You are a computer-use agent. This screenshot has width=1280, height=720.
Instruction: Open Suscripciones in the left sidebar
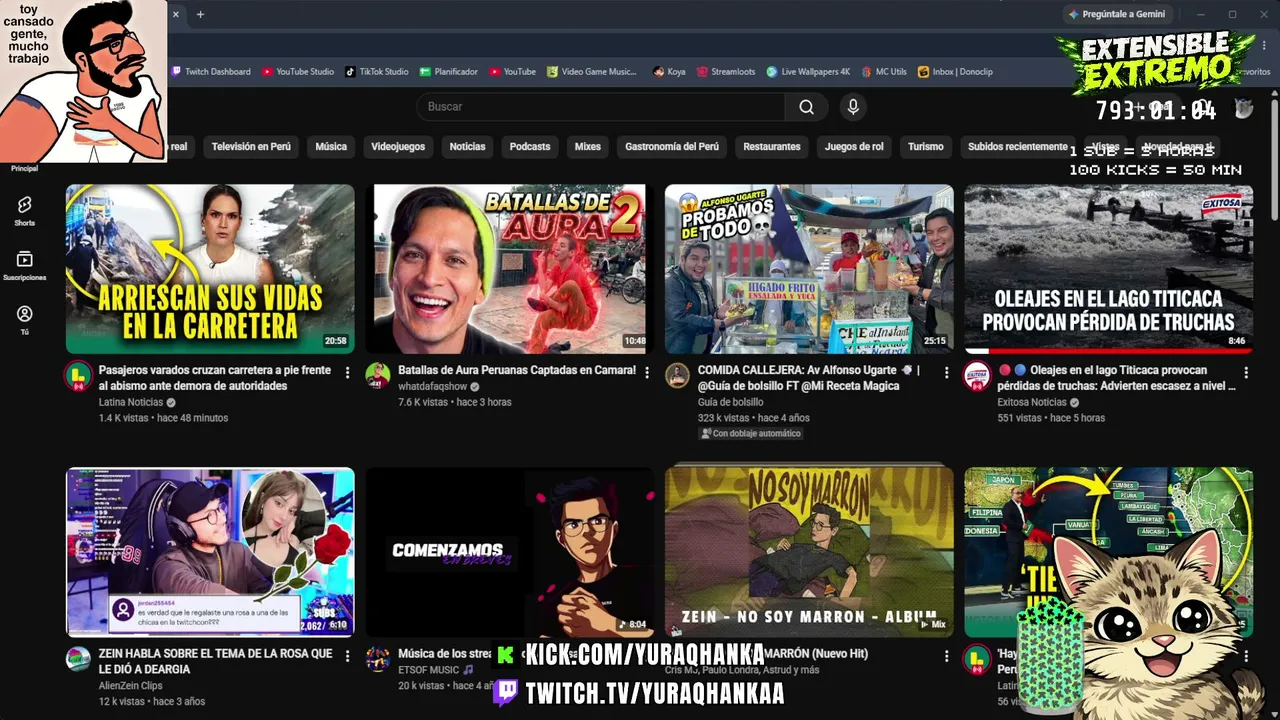tap(25, 265)
